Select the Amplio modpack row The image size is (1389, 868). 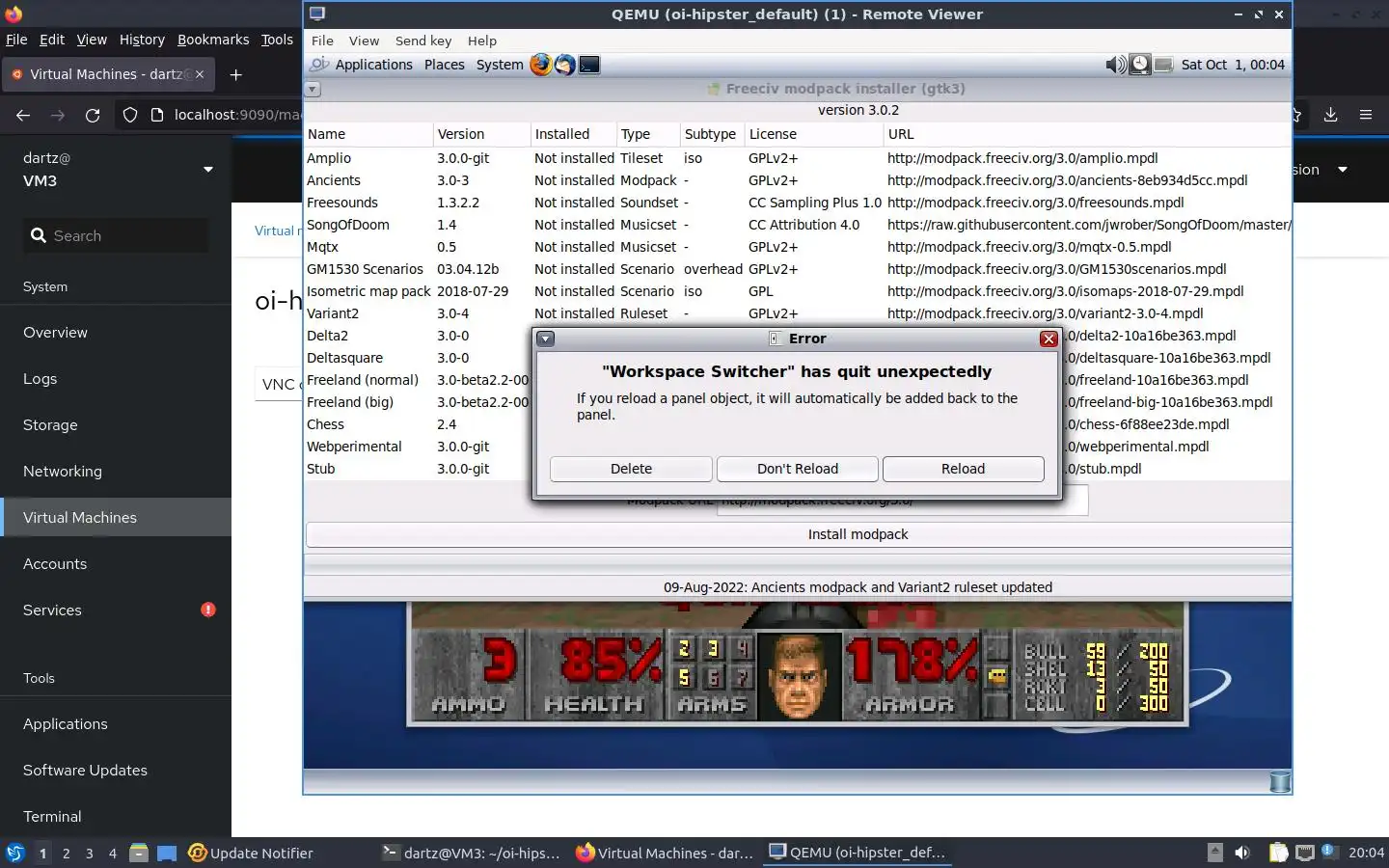click(798, 158)
